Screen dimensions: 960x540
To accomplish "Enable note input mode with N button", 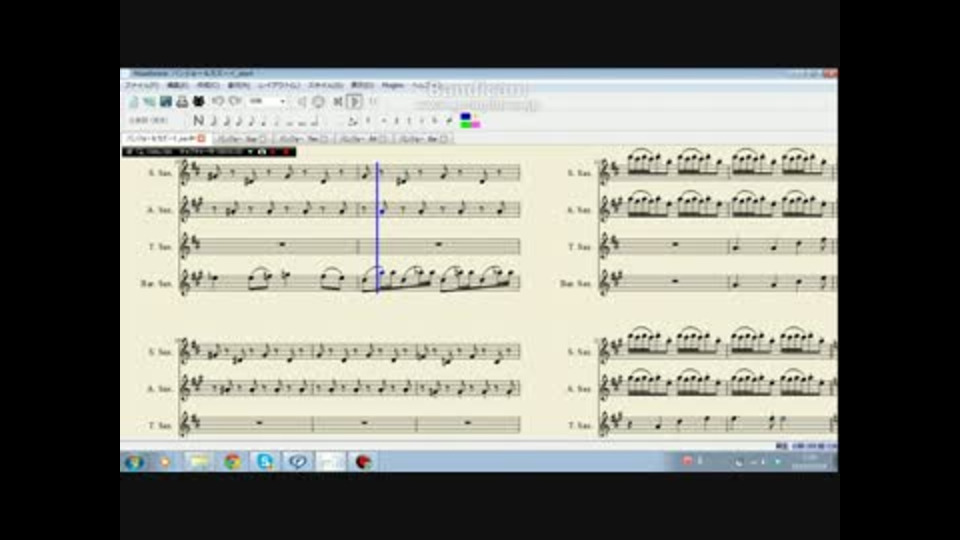I will (198, 121).
